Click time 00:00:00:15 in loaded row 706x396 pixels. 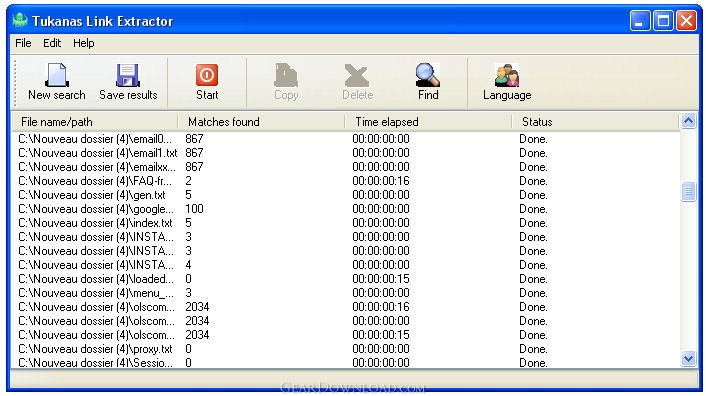(381, 279)
